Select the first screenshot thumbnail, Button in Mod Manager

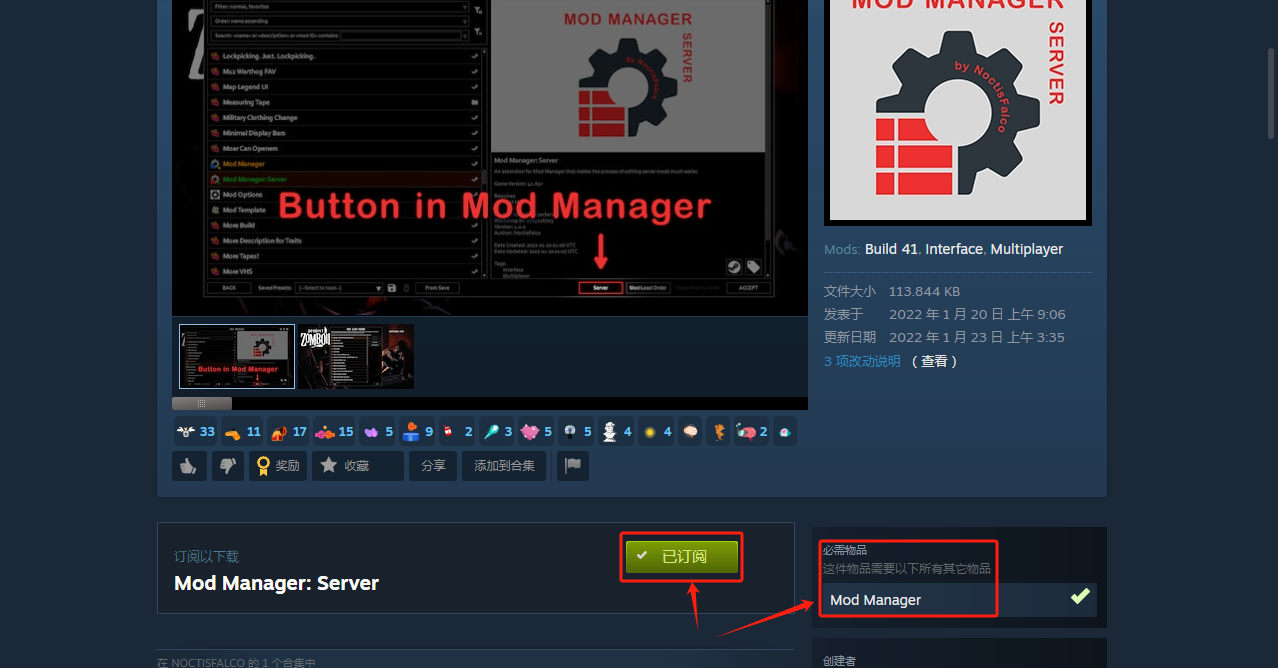[x=237, y=356]
